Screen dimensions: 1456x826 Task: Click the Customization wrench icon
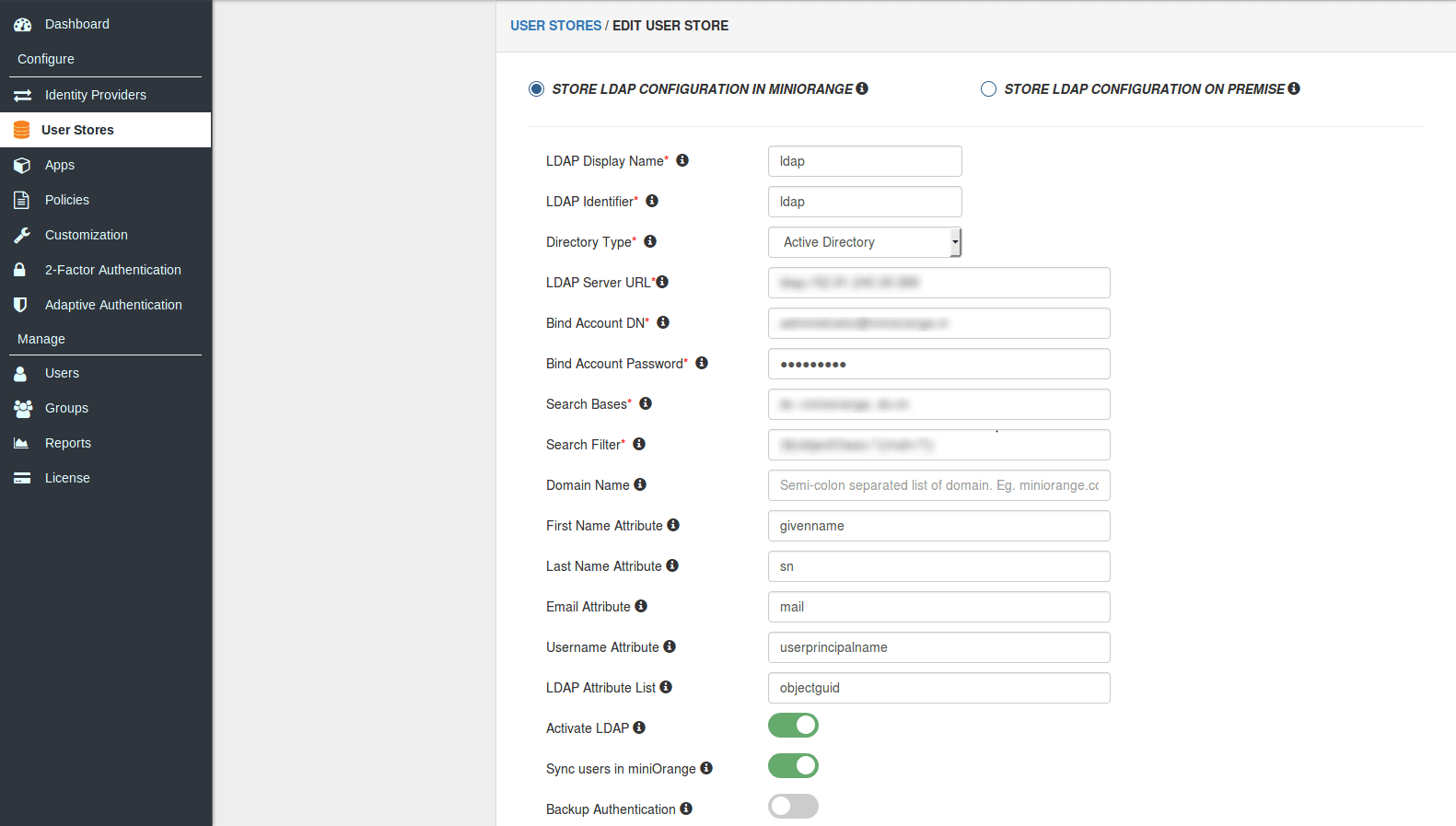[x=22, y=235]
